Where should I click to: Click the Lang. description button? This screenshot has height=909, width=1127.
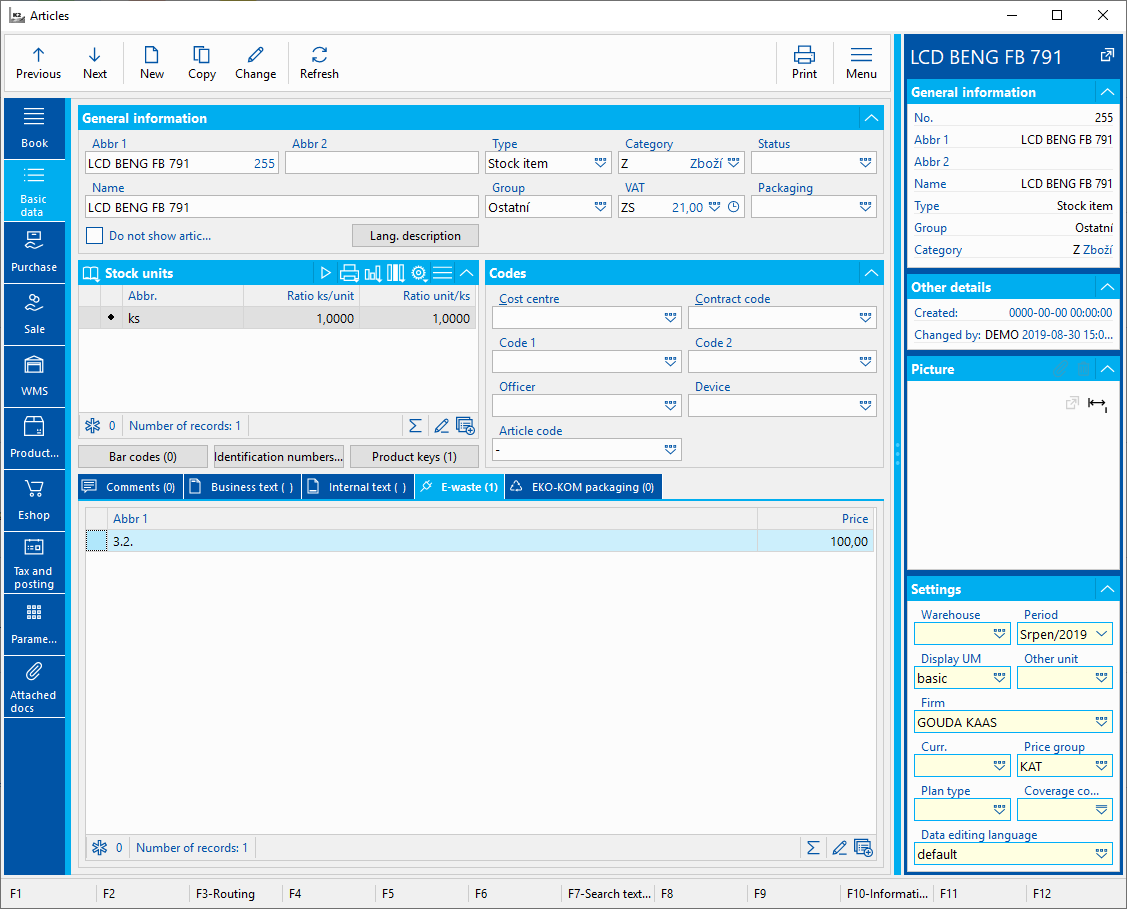pyautogui.click(x=415, y=236)
